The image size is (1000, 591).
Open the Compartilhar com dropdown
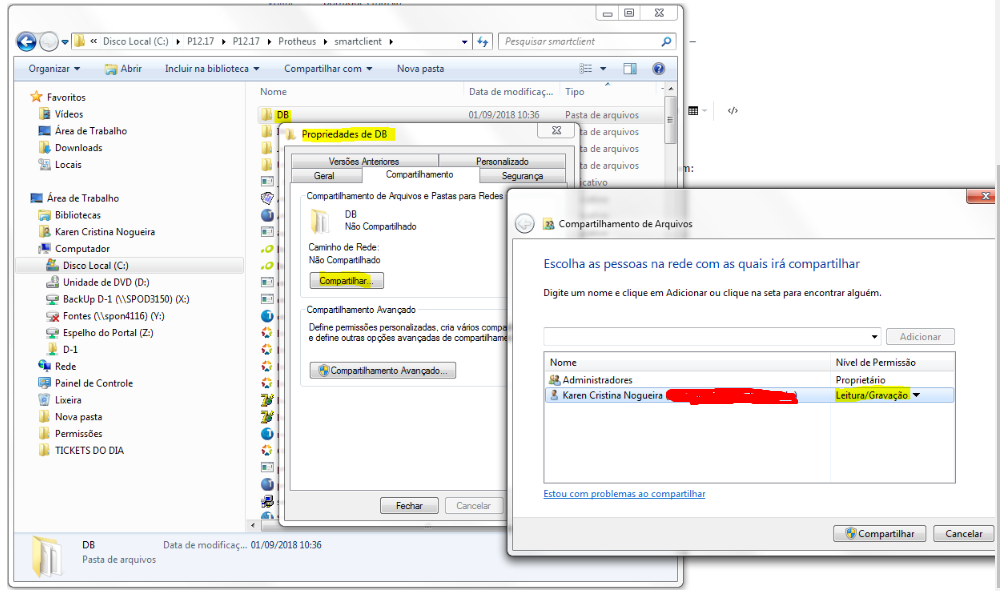pos(328,68)
